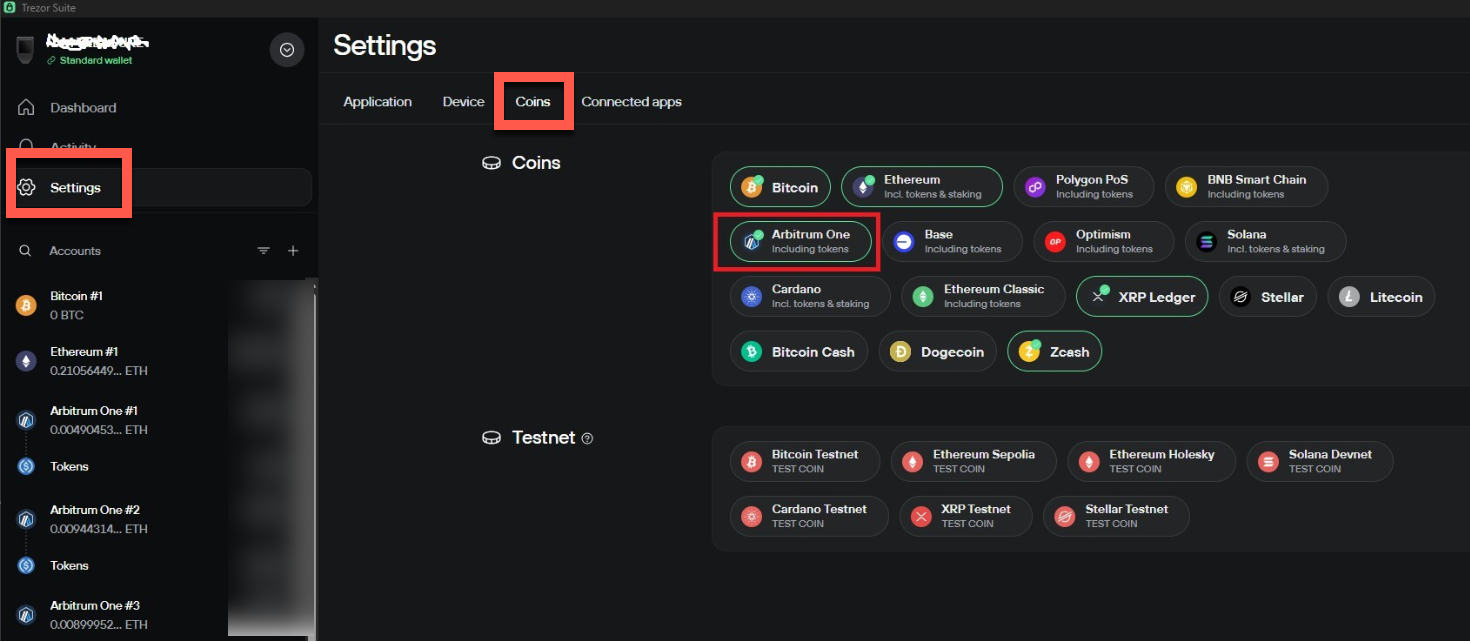Enable Cardano Testnet test coin

point(810,516)
